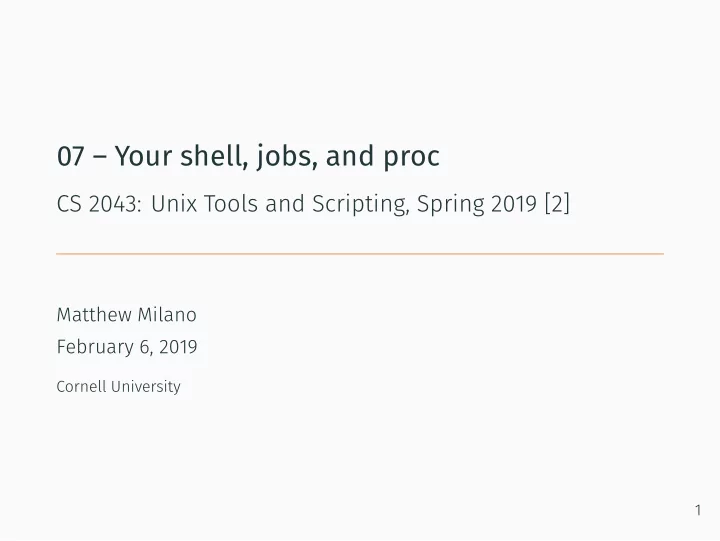Click the word 'Tools' in subtitle

(x=231, y=204)
